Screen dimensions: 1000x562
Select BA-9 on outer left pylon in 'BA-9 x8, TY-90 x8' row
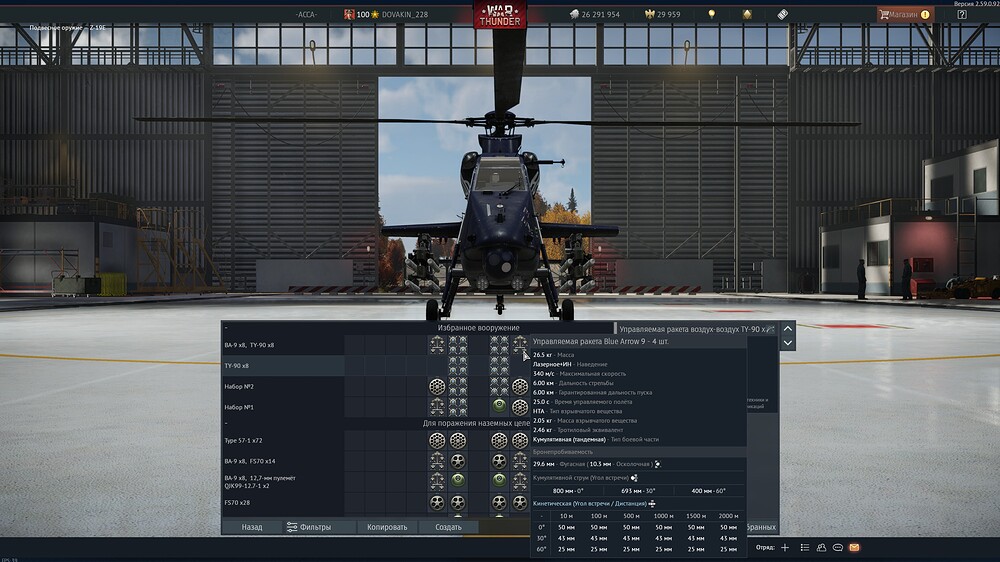click(x=437, y=345)
